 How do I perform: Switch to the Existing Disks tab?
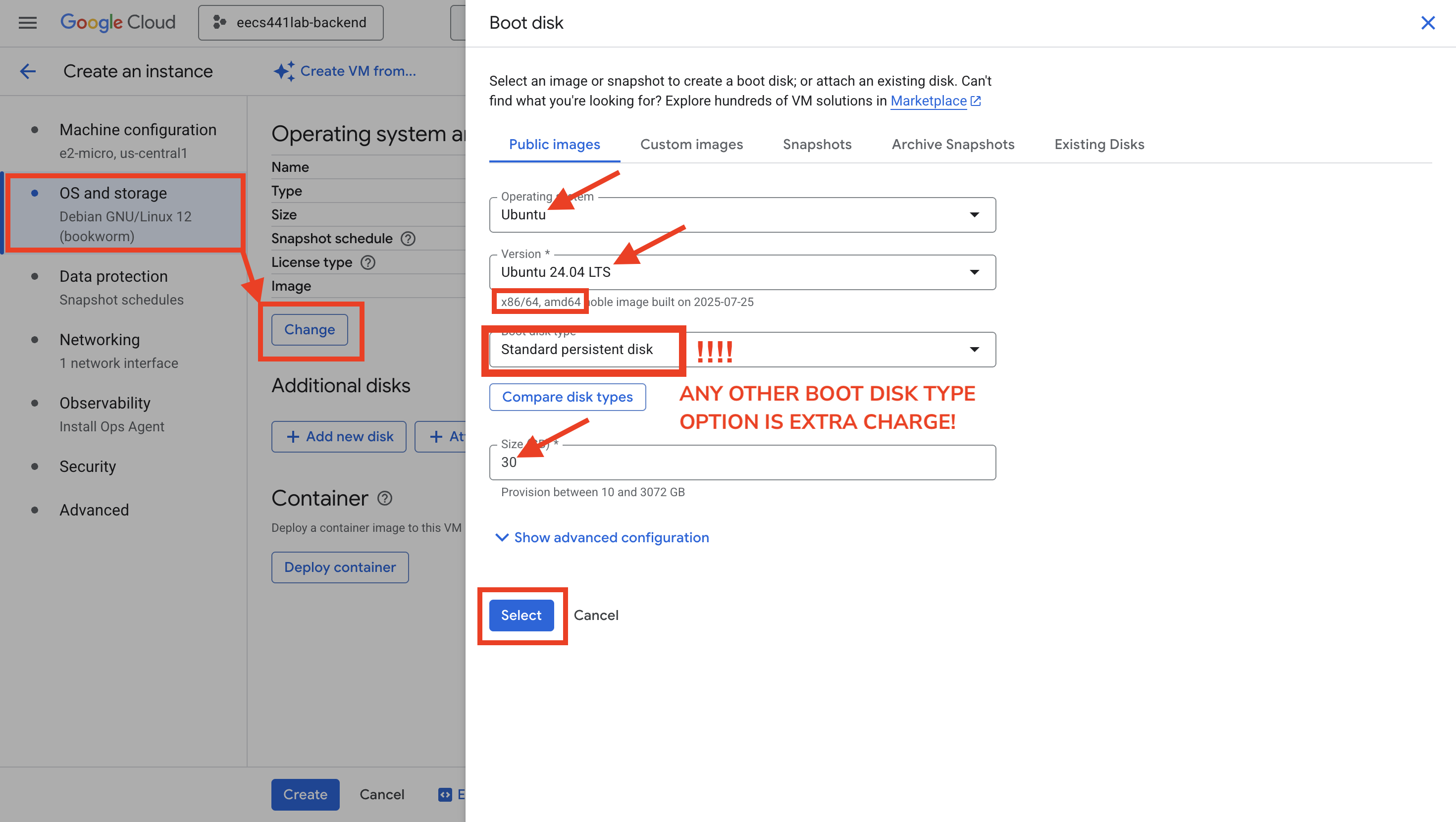[1099, 145]
